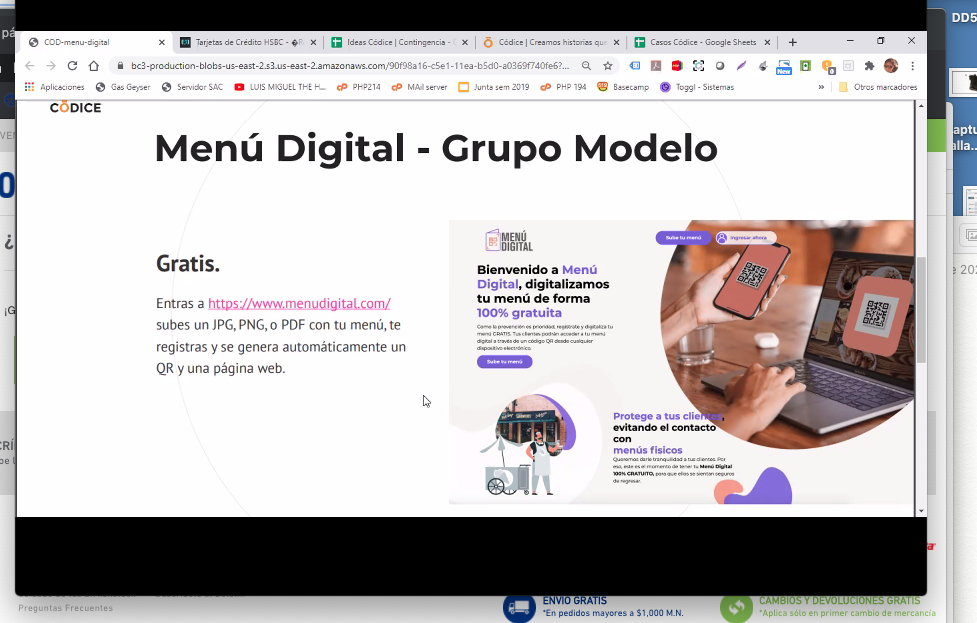Open the red PDF extension icon
This screenshot has width=977, height=623.
[677, 65]
